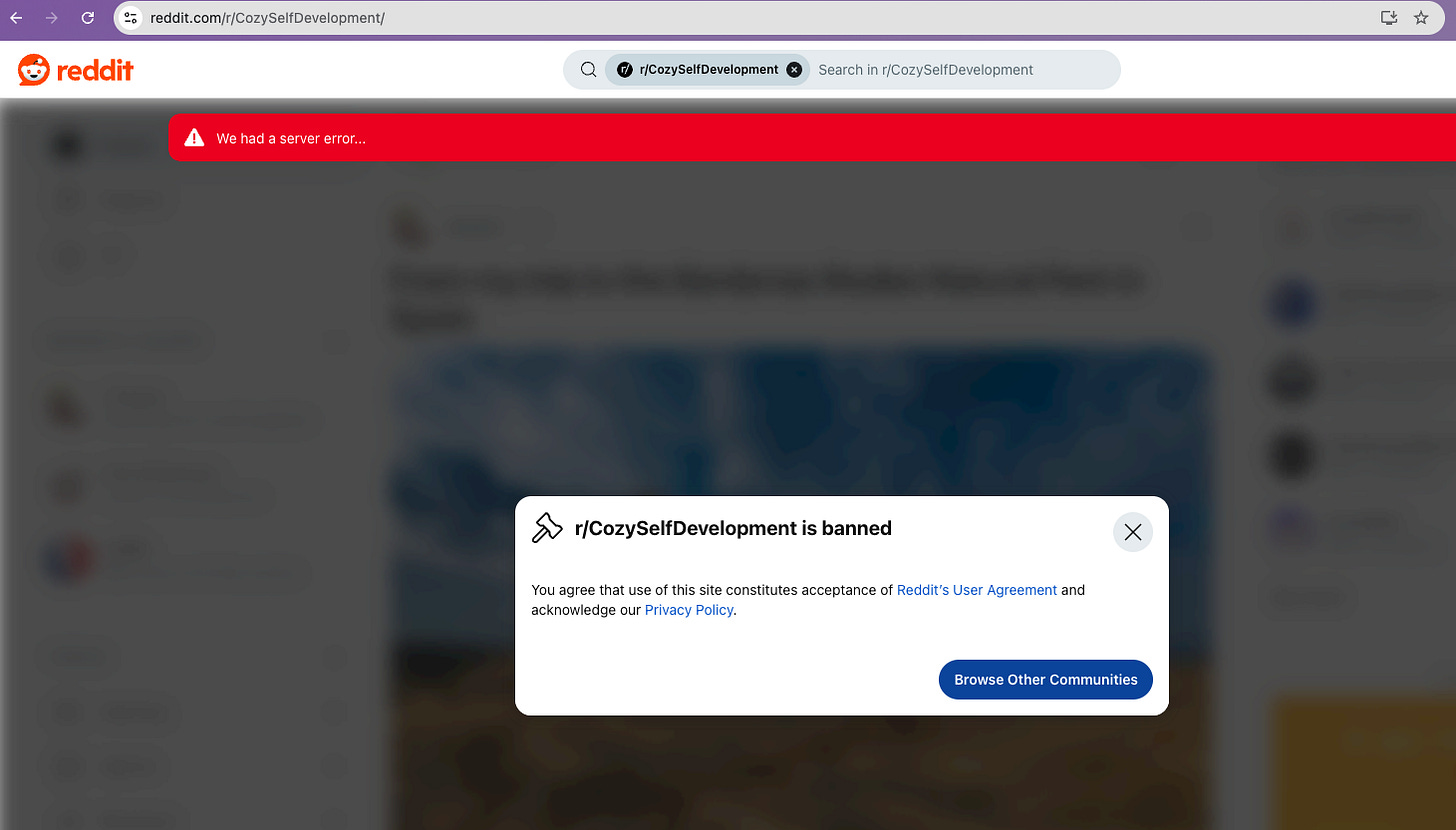
Task: Remove r/CozySelfDevelopment search filter chip
Action: [794, 70]
